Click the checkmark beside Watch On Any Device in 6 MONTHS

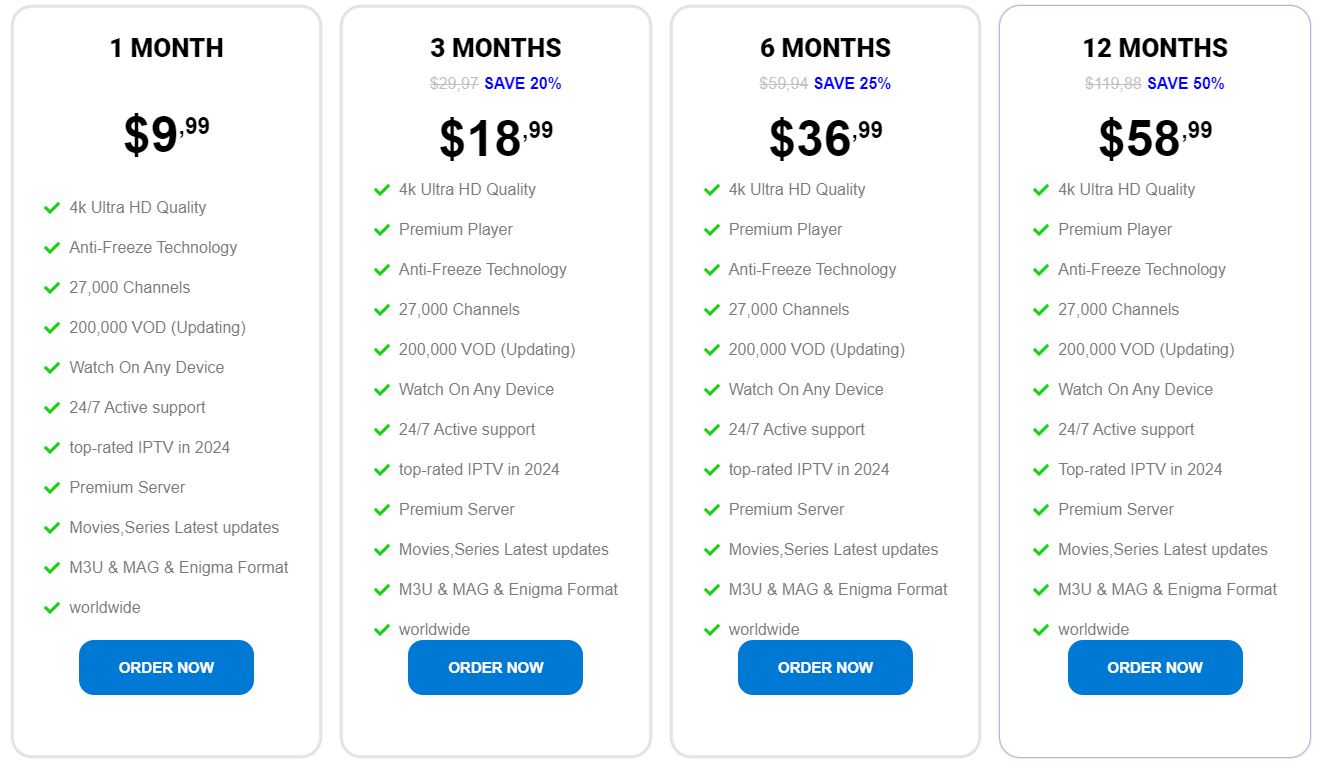[x=711, y=389]
